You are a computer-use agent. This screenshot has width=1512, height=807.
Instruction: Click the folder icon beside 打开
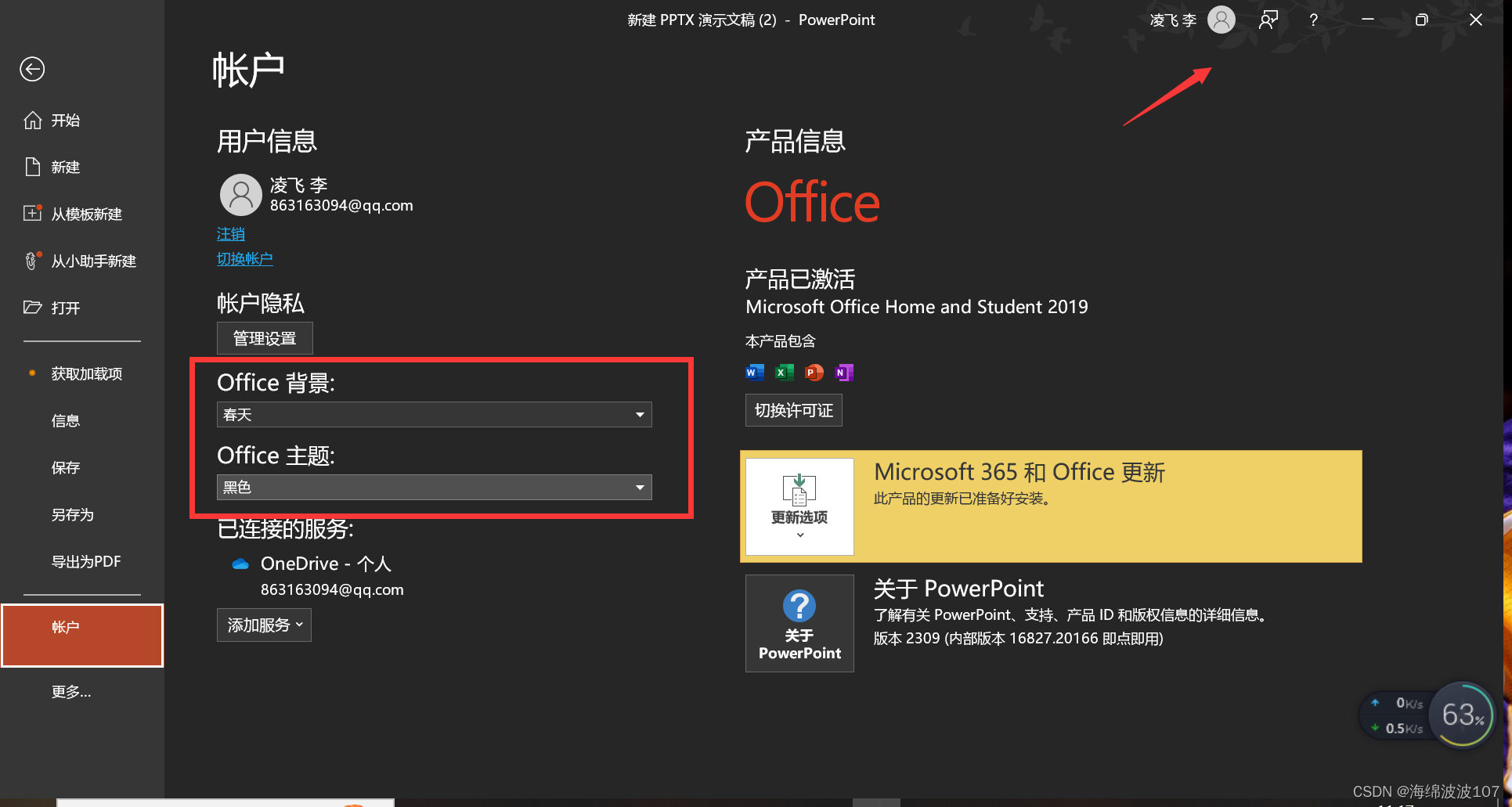coord(32,307)
